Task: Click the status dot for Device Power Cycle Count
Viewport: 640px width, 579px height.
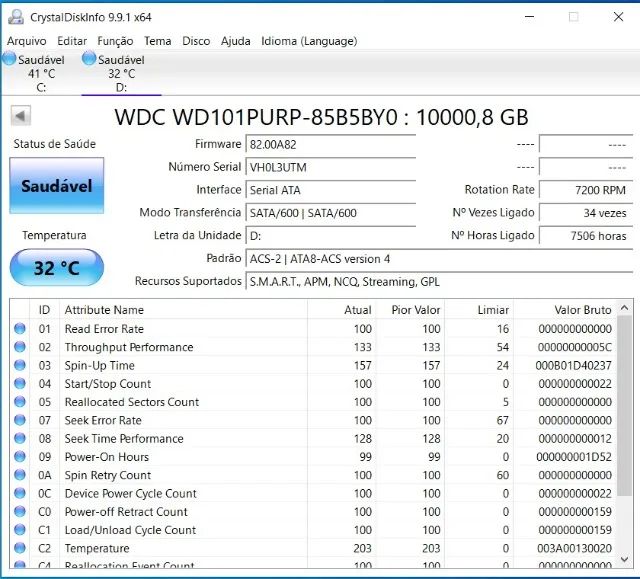Action: point(20,493)
